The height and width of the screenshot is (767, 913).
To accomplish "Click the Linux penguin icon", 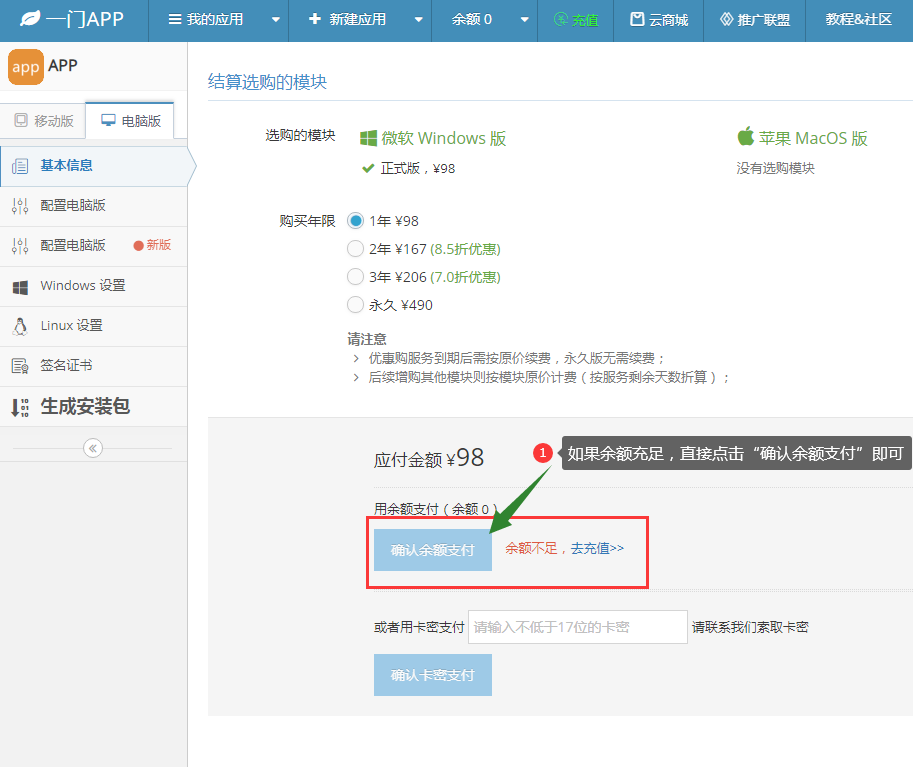I will point(20,327).
